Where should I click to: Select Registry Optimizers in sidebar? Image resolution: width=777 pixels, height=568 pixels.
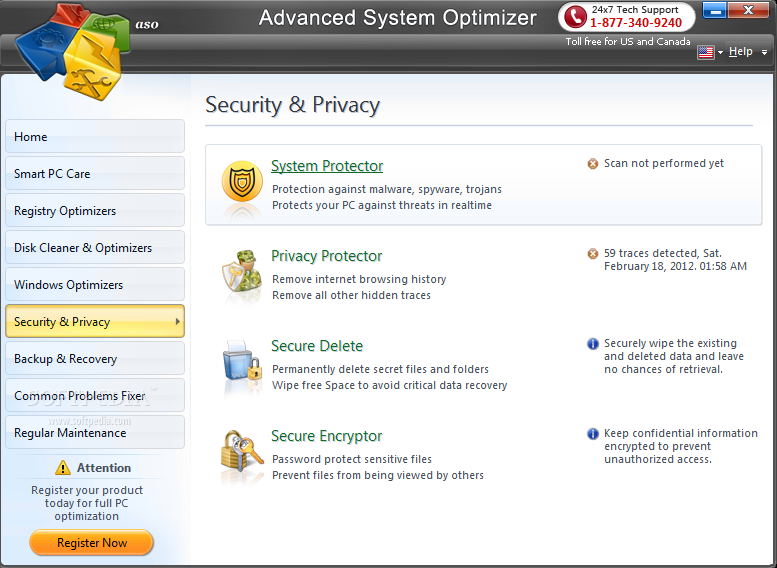coord(95,211)
